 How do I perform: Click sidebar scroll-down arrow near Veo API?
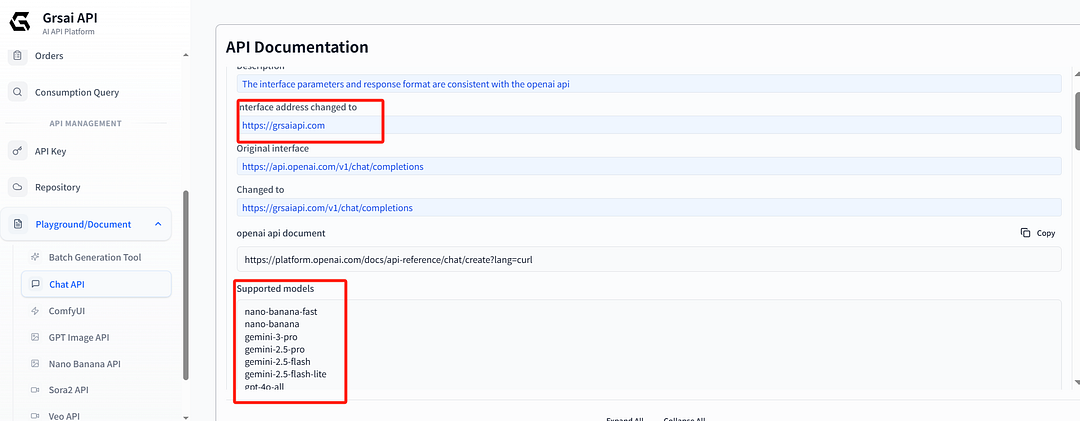click(185, 416)
